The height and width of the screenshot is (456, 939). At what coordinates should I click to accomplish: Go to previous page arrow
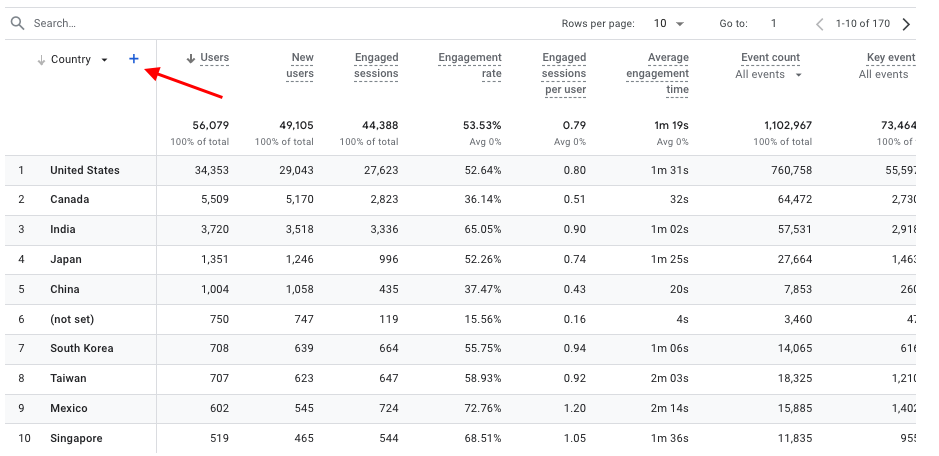820,23
